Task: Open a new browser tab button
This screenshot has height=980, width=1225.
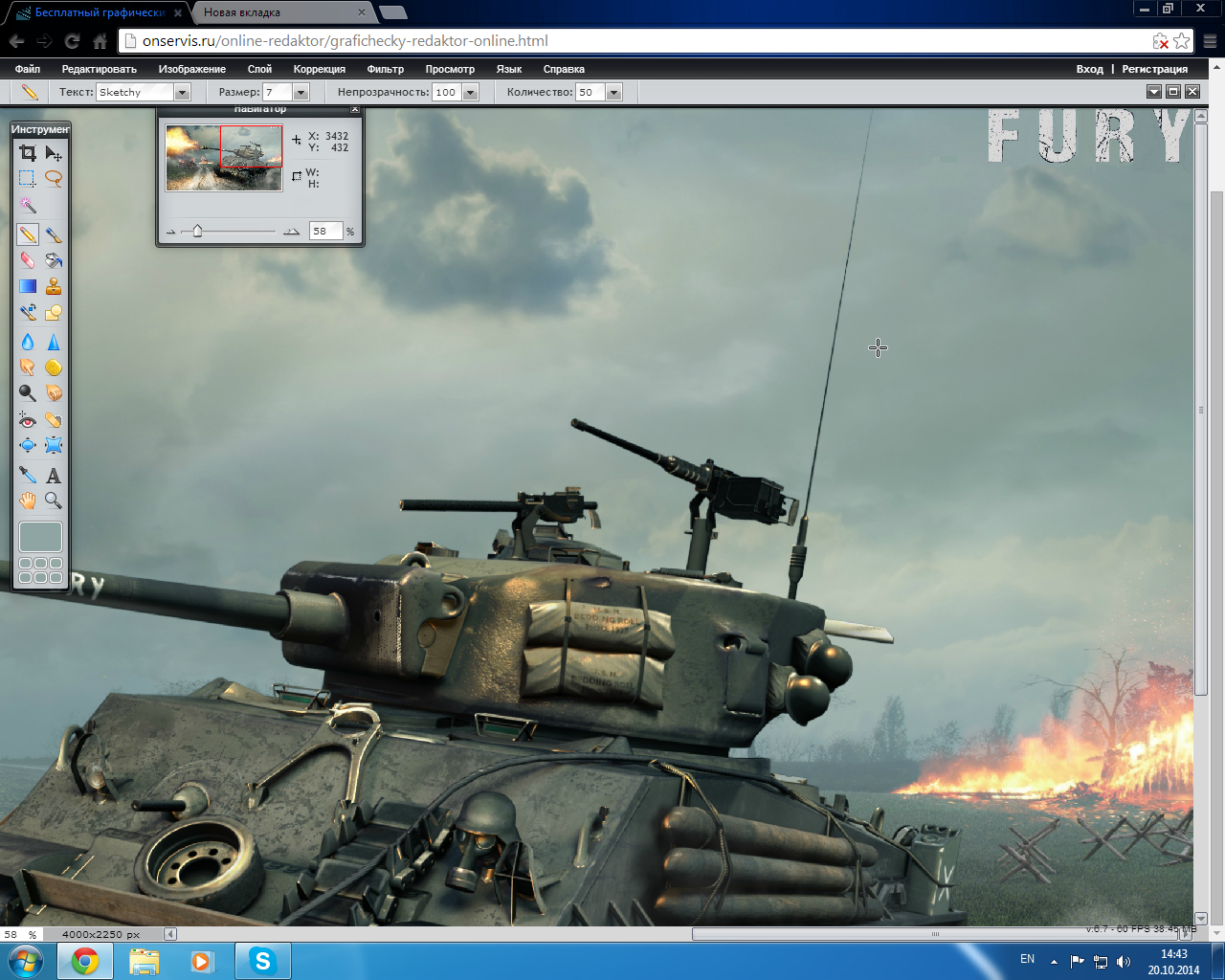Action: [392, 12]
